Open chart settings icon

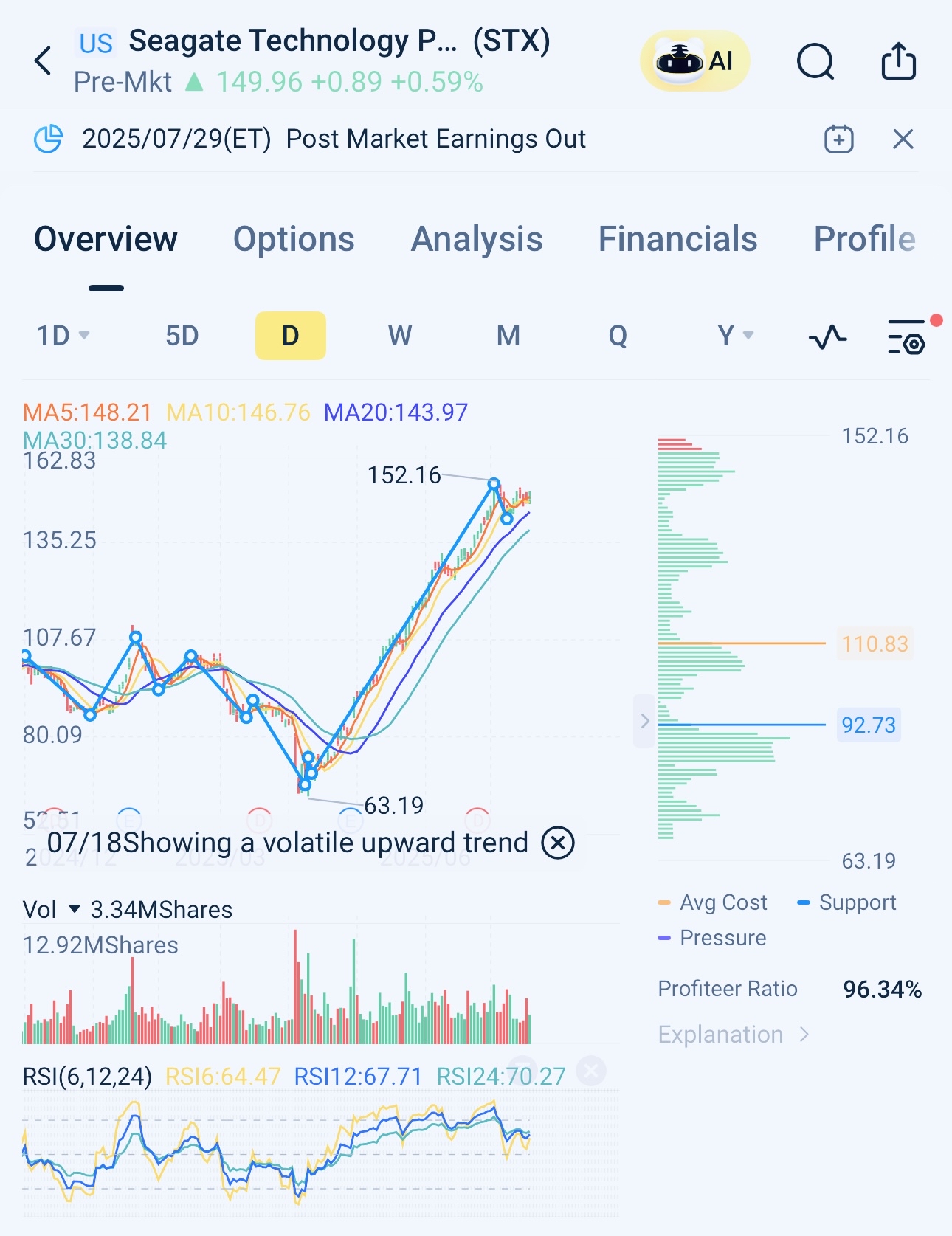[x=907, y=337]
